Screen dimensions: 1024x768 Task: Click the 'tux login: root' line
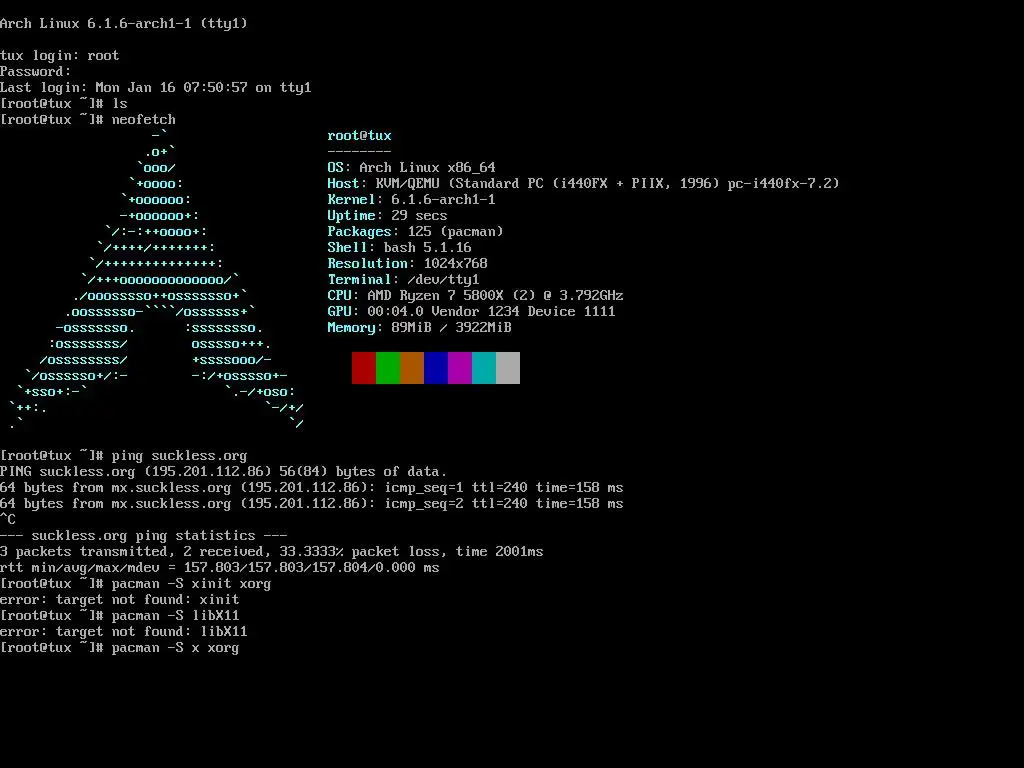[x=60, y=56]
